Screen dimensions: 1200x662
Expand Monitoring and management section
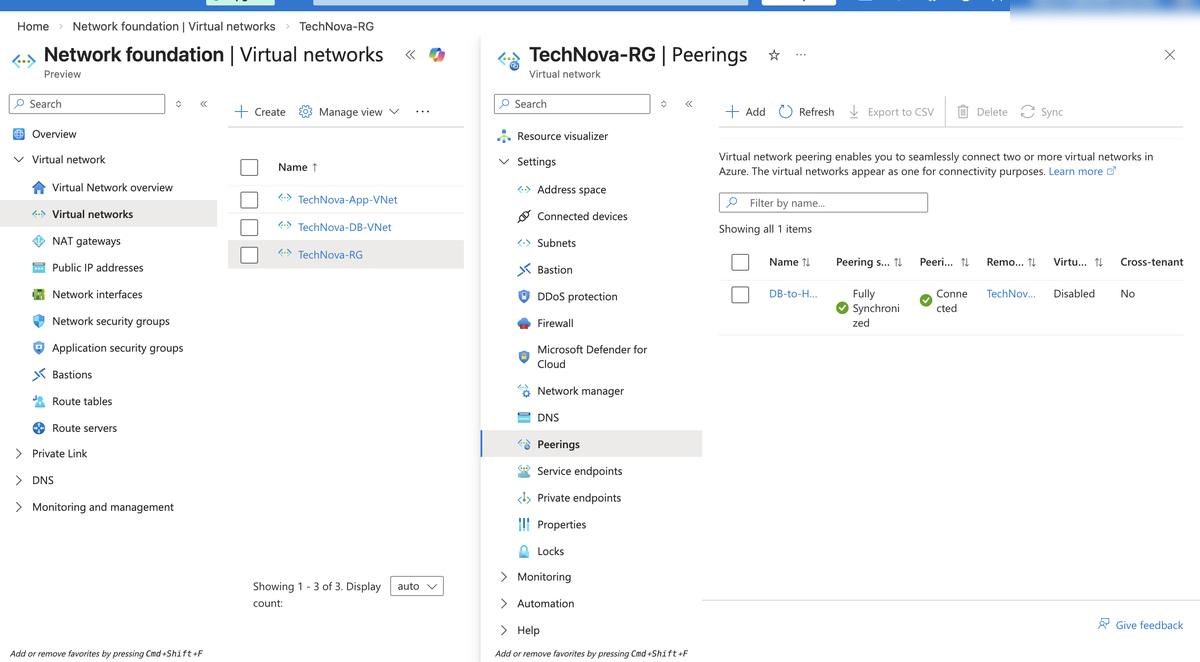pyautogui.click(x=18, y=507)
